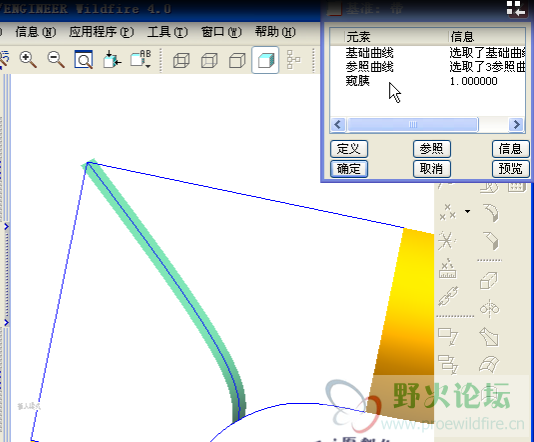534x442 pixels.
Task: Open the 窗口(W) menu
Action: pos(221,32)
